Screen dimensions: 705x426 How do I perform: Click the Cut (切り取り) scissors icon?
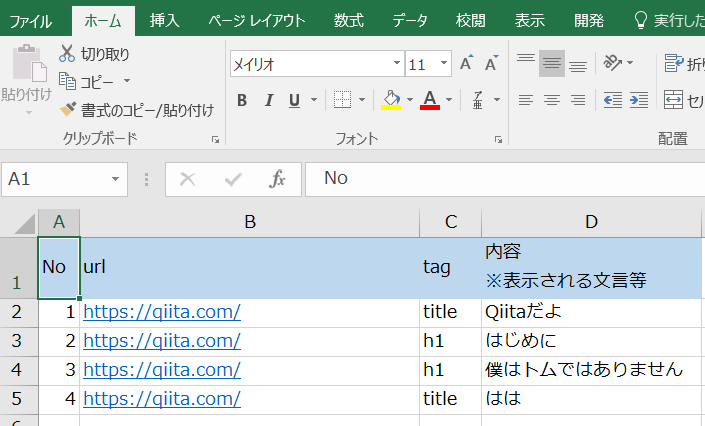(x=67, y=54)
